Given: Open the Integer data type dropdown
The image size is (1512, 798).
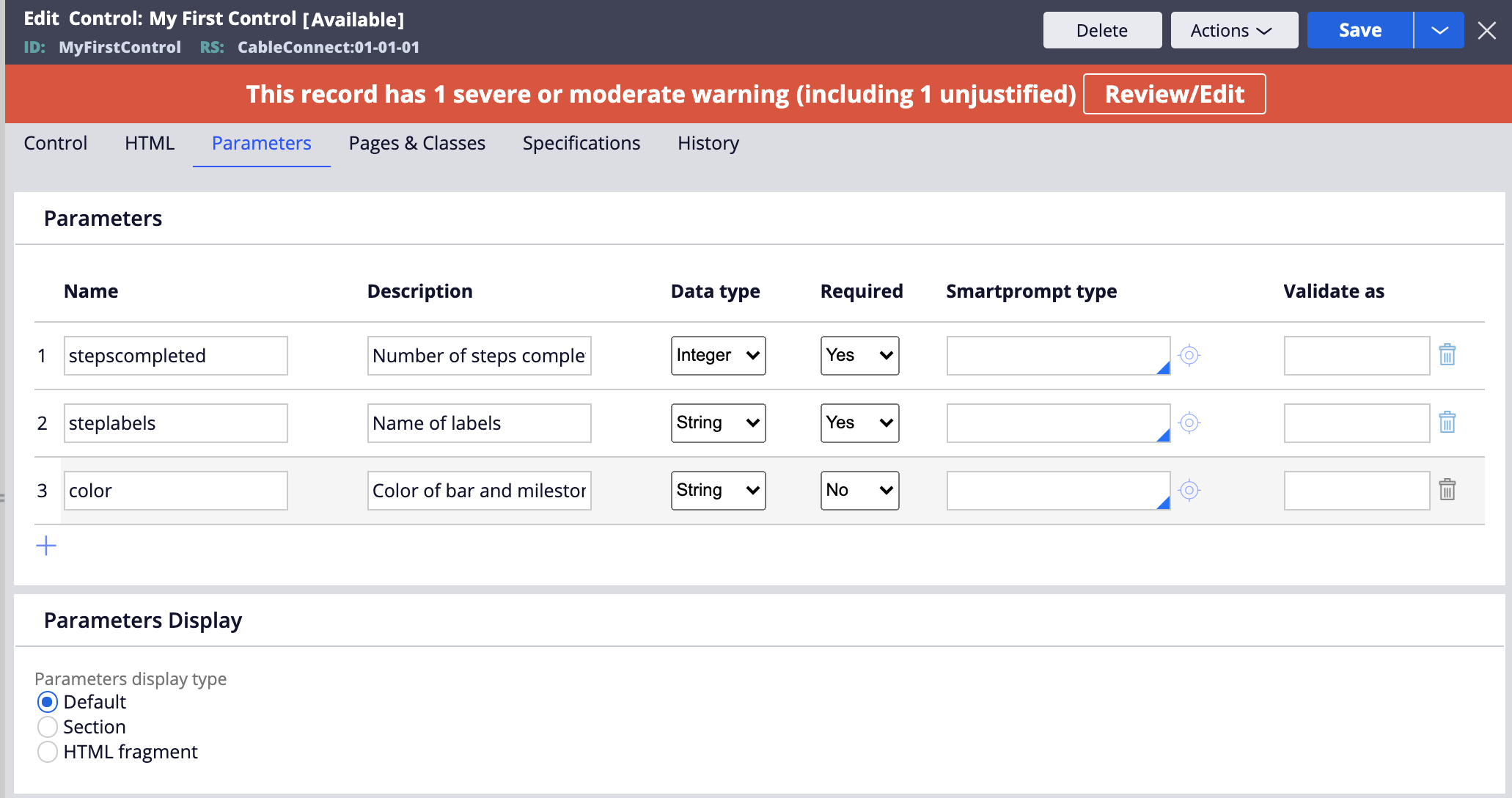Looking at the screenshot, I should (x=718, y=355).
